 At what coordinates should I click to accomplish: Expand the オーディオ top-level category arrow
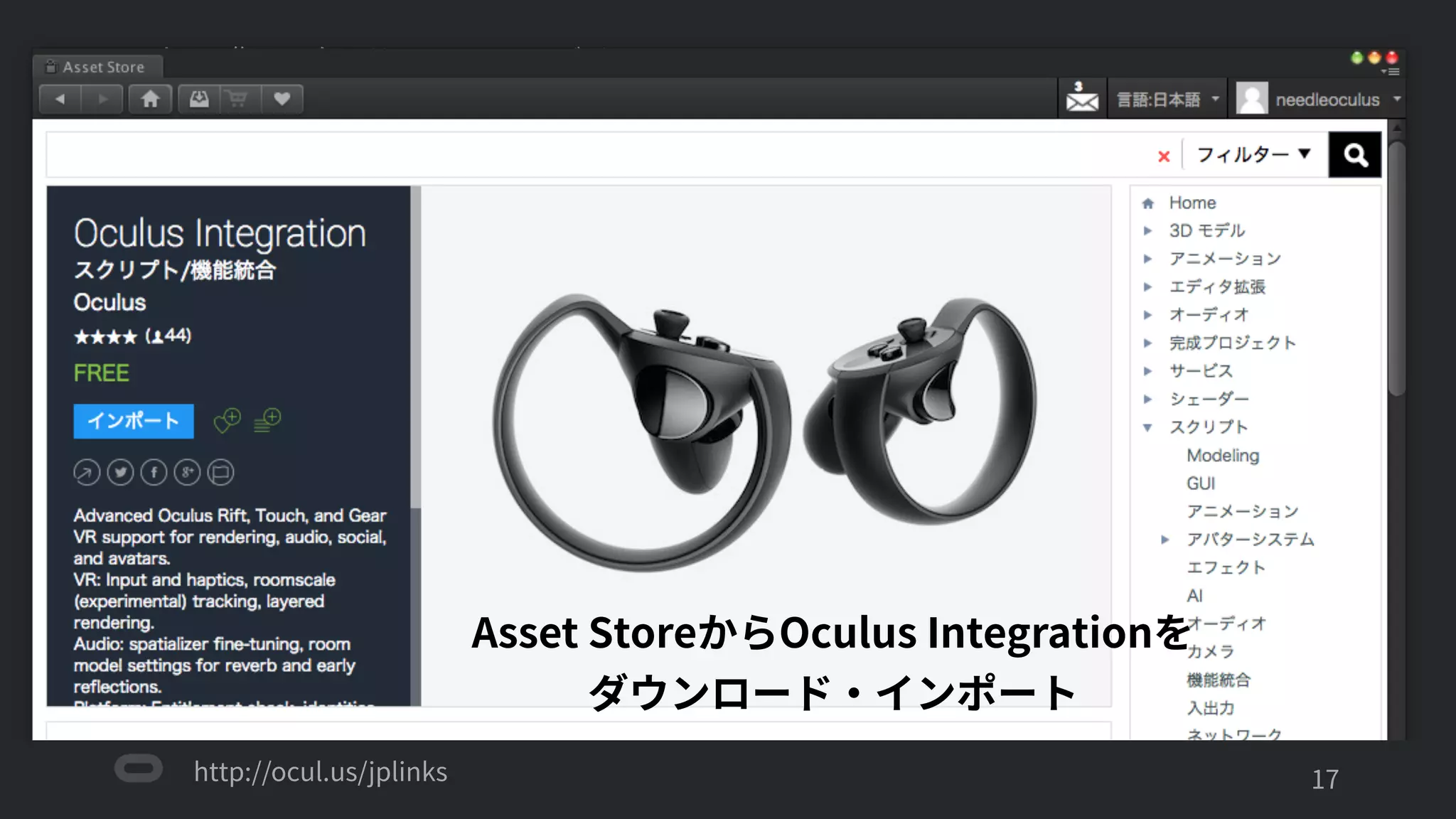pos(1147,315)
